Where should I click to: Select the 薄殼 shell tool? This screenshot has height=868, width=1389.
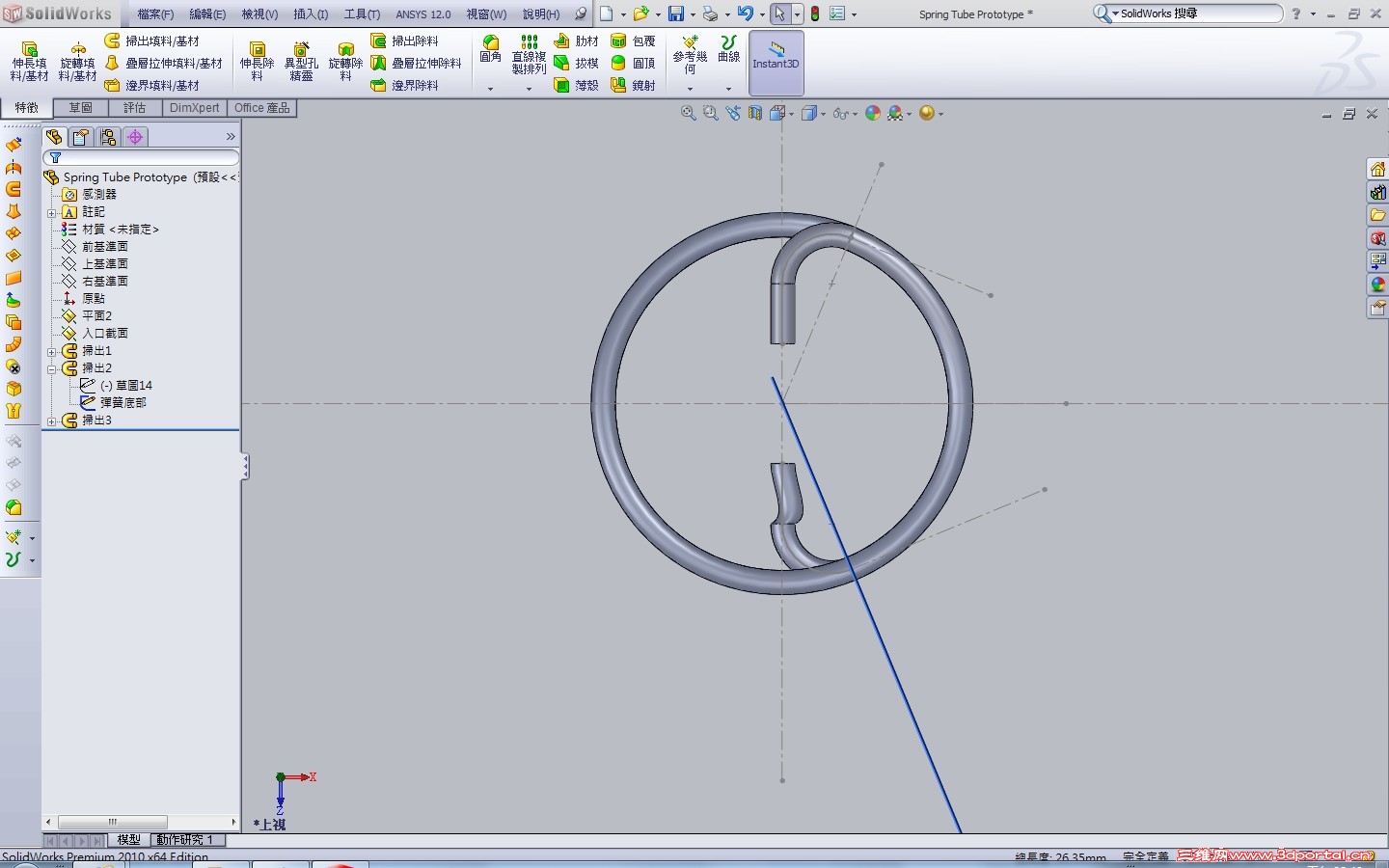tap(576, 85)
